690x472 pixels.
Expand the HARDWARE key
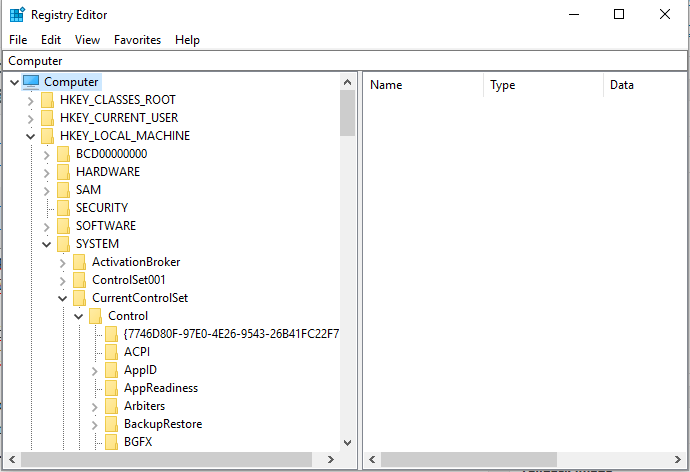tap(47, 173)
